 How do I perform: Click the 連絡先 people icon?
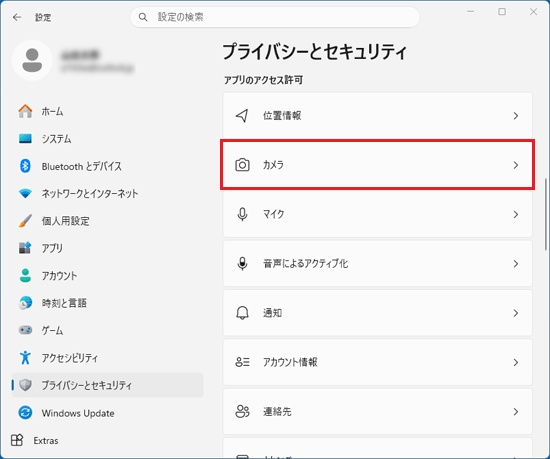click(242, 411)
